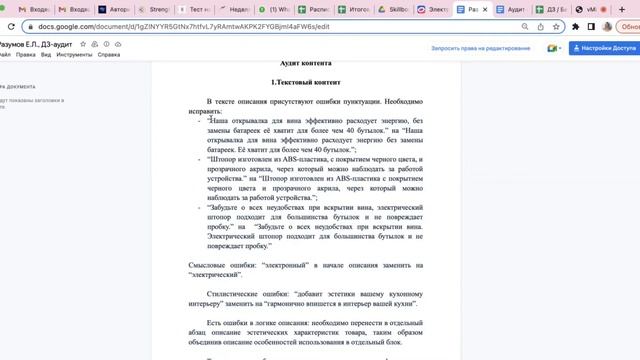This screenshot has height=360, width=640.
Task: Open the 'Правка' menu
Action: (26, 55)
